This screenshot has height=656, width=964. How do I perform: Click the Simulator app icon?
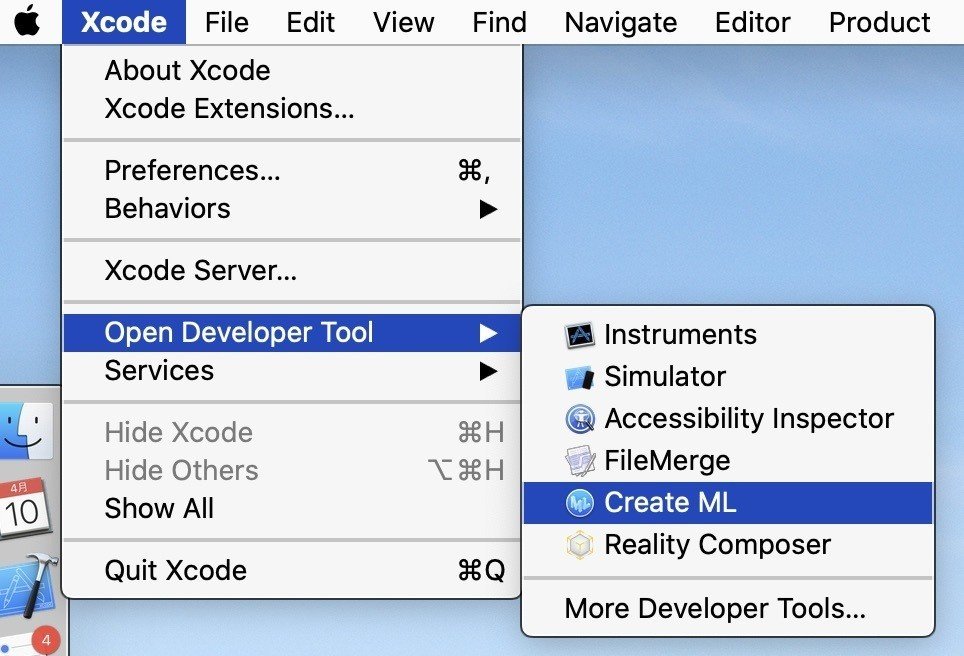(579, 377)
